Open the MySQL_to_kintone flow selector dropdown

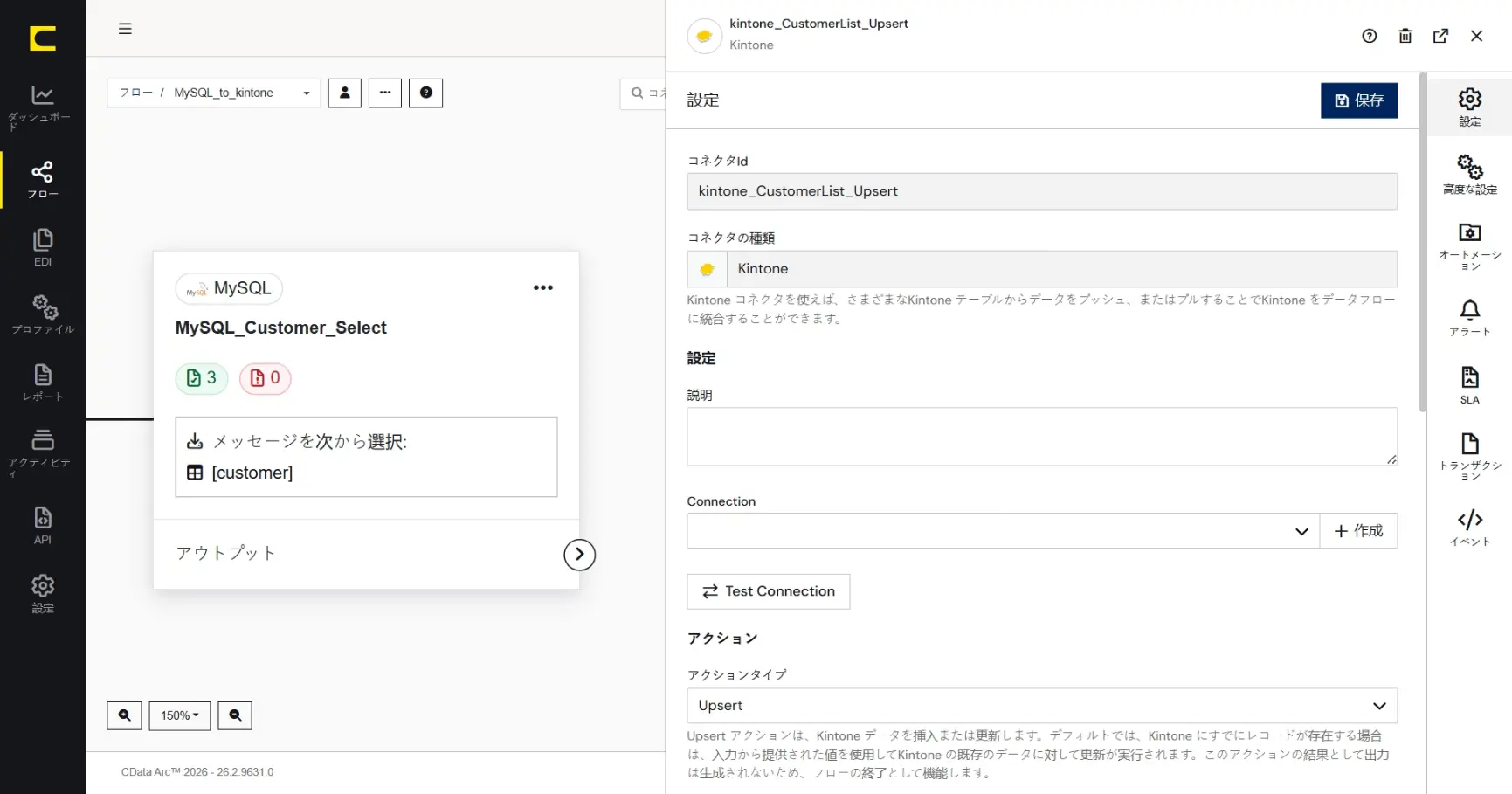pos(214,93)
